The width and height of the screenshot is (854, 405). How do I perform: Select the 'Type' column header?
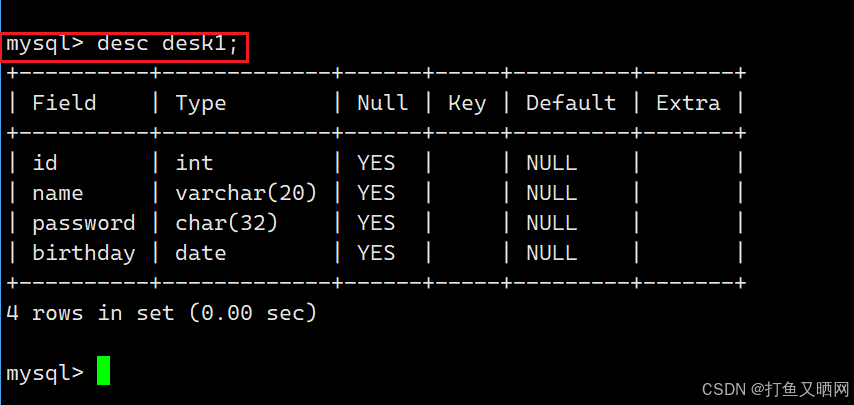(x=200, y=103)
